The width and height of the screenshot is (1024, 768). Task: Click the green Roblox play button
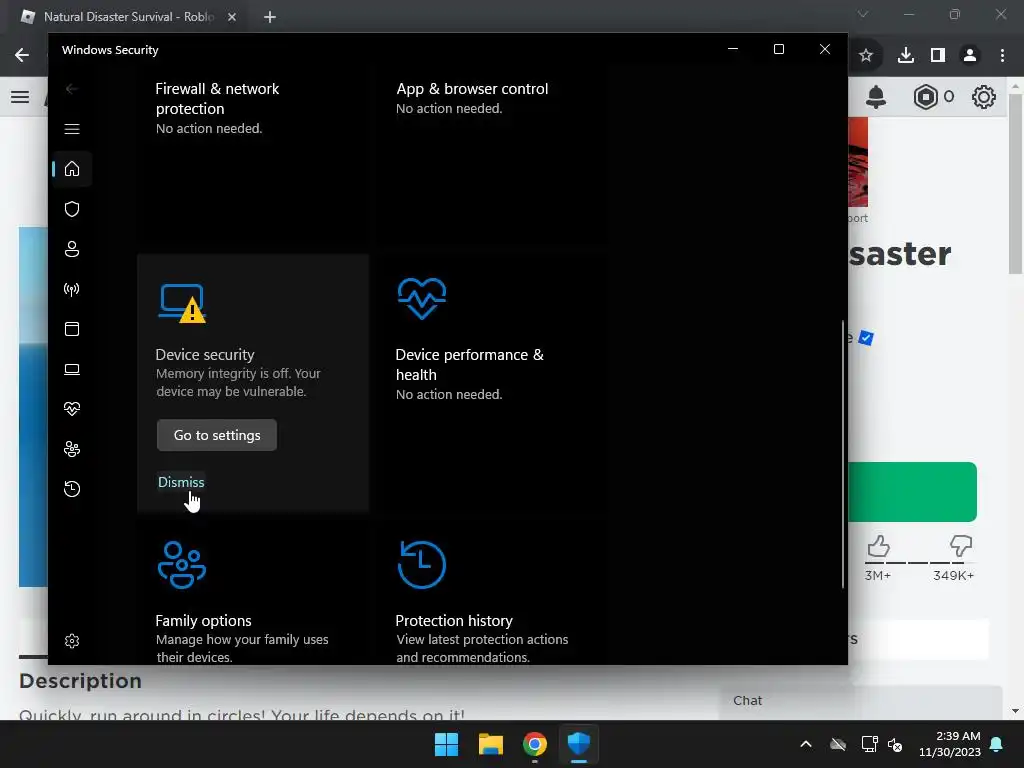[912, 492]
